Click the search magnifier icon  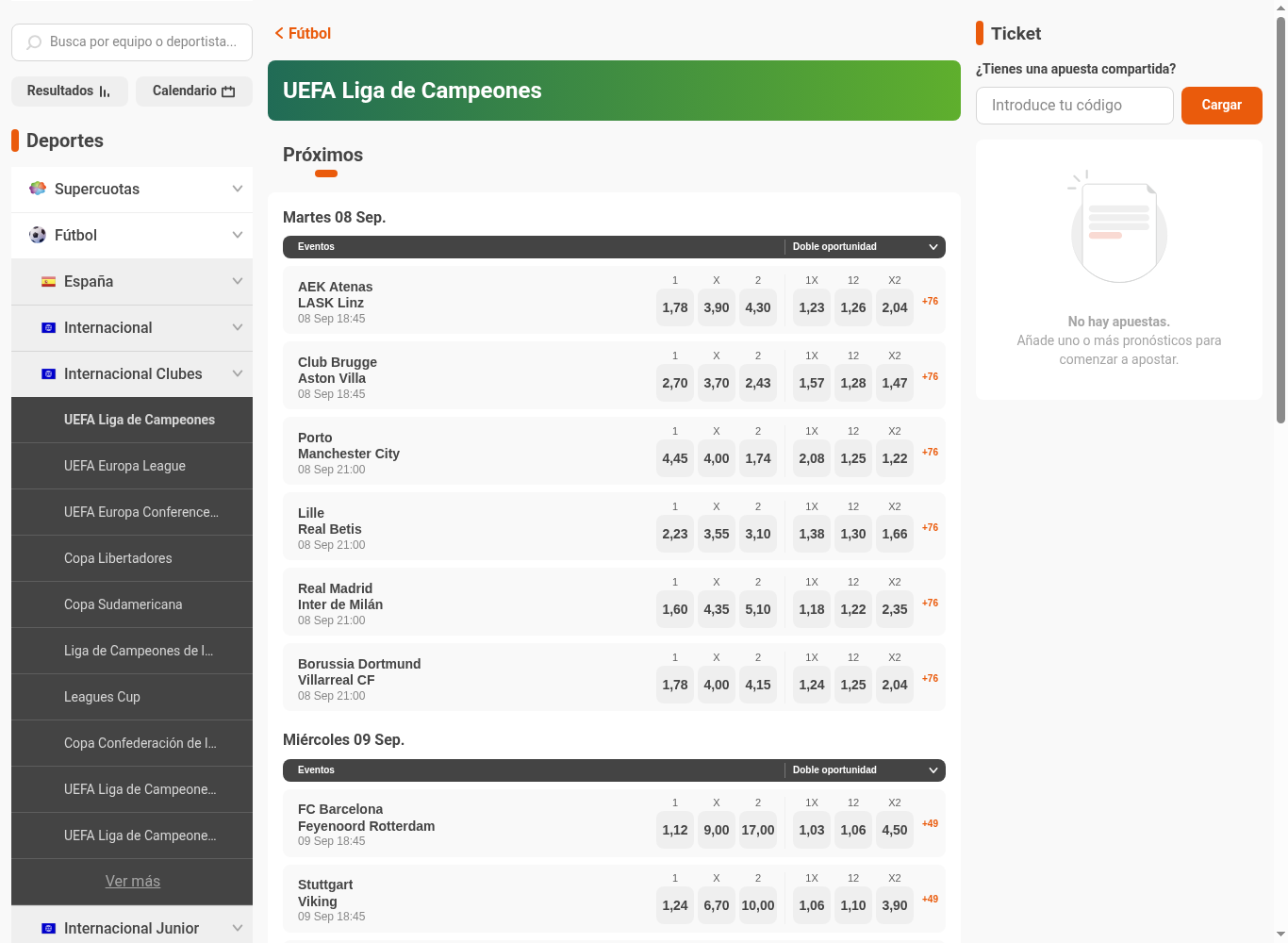click(x=35, y=42)
